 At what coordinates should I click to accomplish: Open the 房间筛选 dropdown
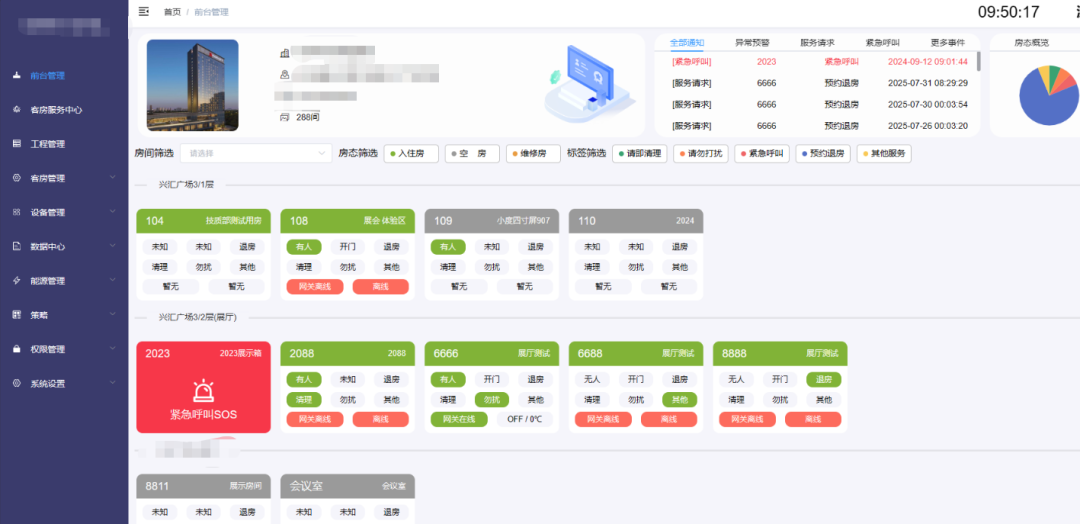(257, 153)
